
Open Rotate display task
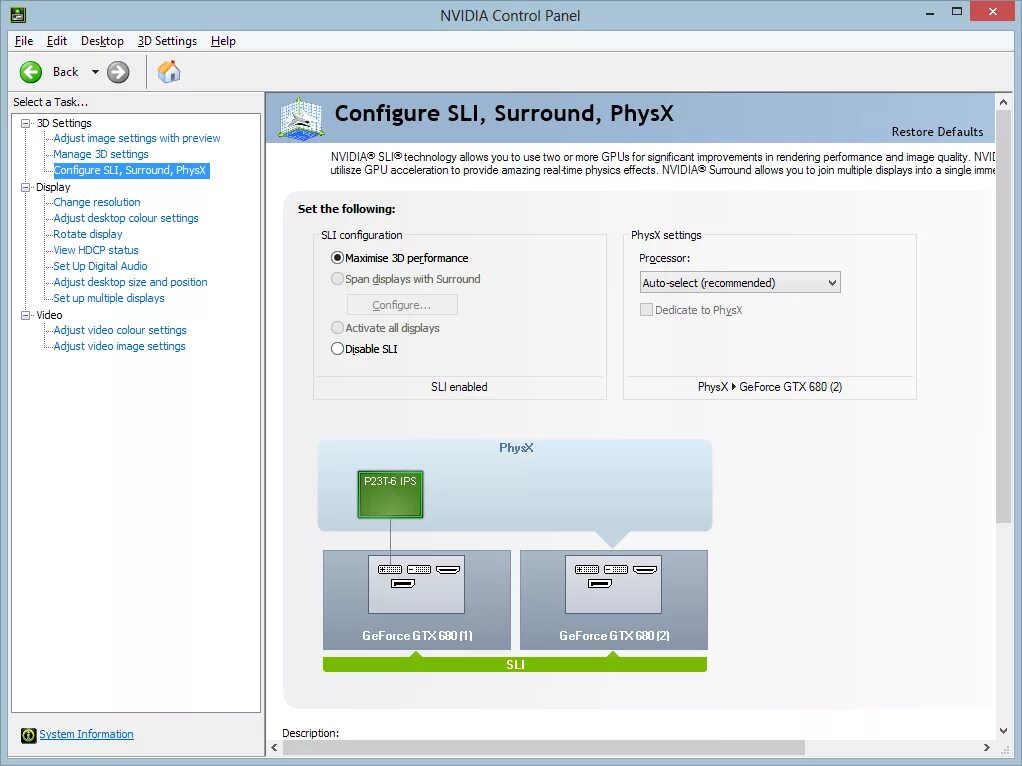pyautogui.click(x=88, y=234)
